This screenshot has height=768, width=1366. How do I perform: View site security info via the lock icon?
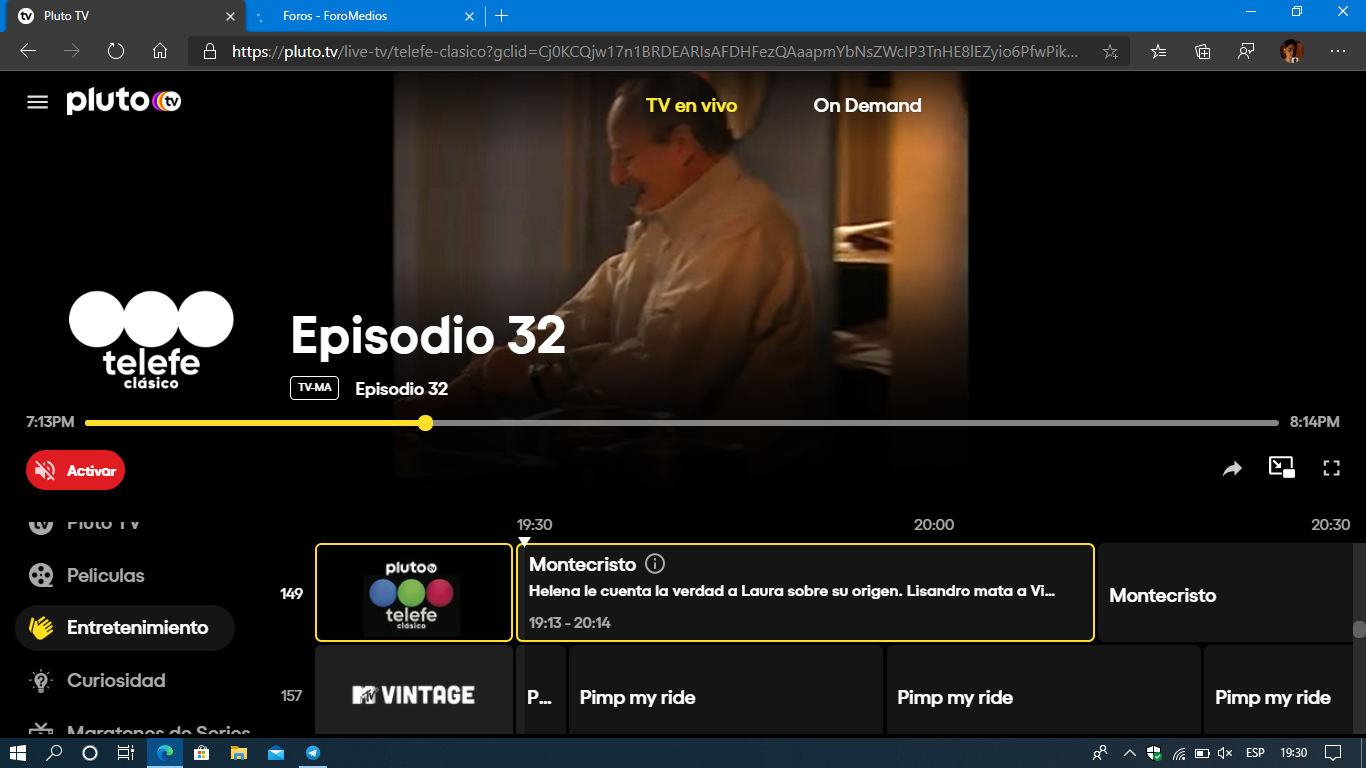[209, 51]
